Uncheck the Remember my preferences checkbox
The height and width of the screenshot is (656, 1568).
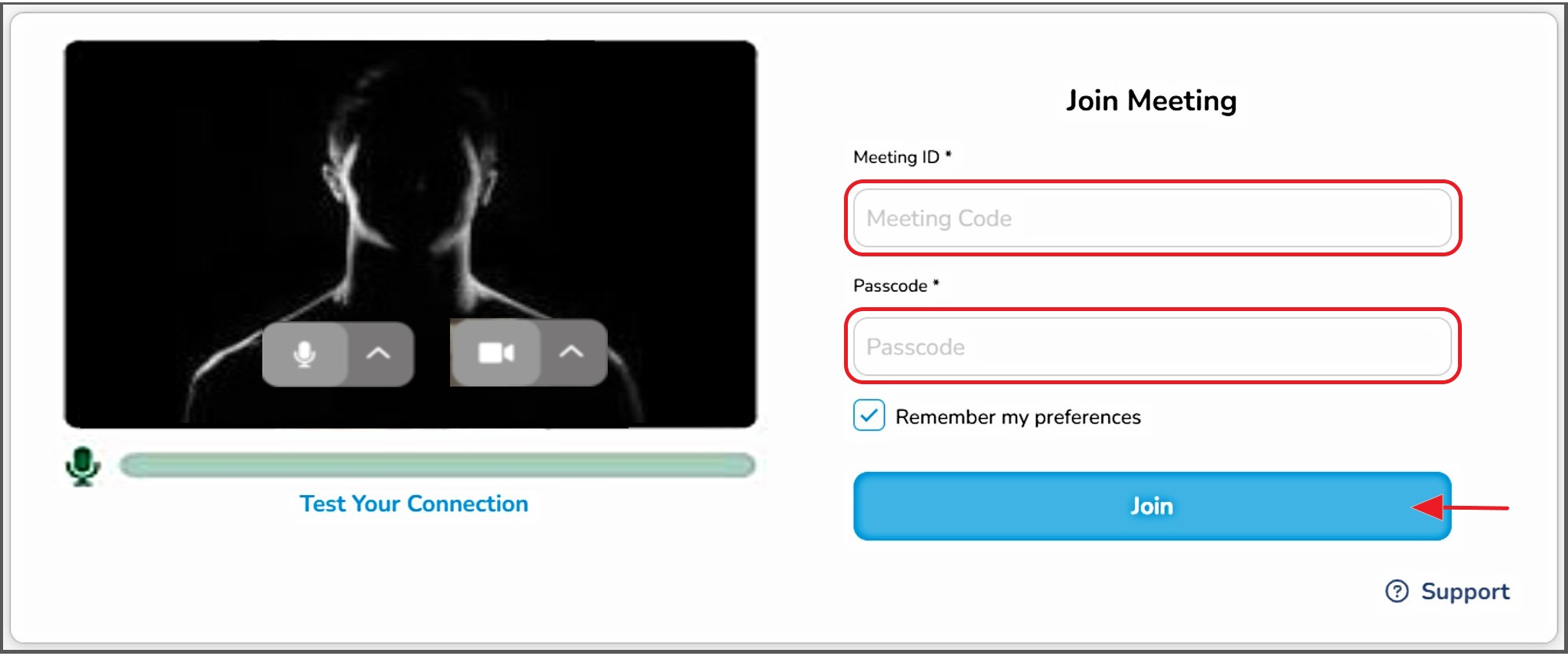[x=869, y=416]
